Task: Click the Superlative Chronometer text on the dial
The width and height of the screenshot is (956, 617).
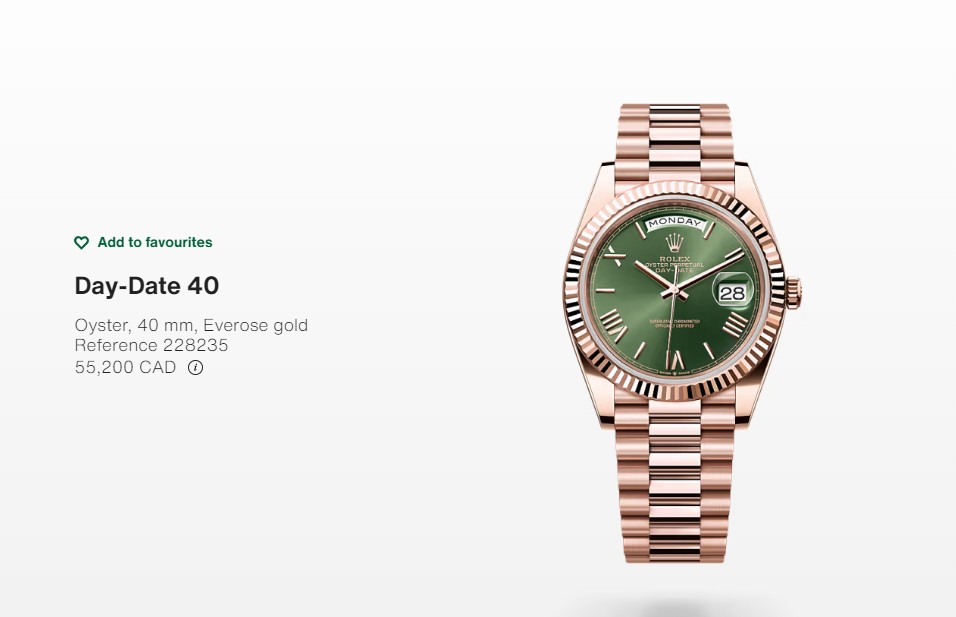Action: (674, 321)
